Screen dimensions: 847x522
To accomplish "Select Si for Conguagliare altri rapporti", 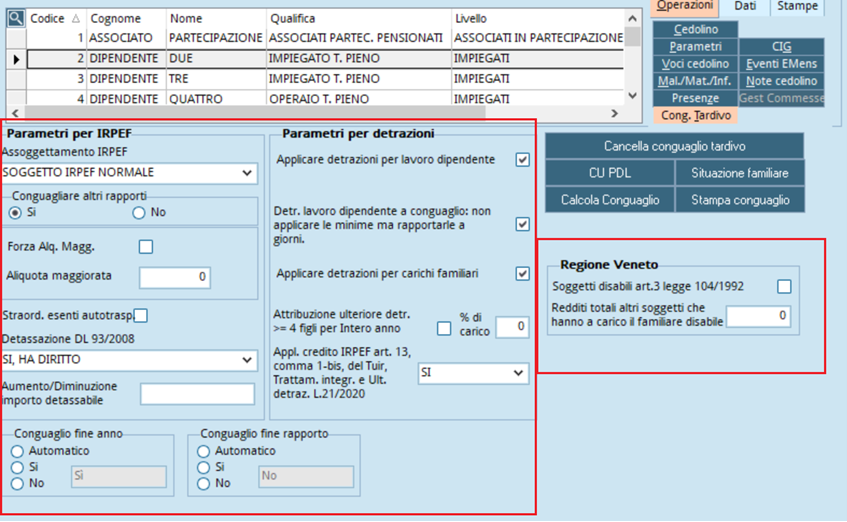I will point(16,213).
